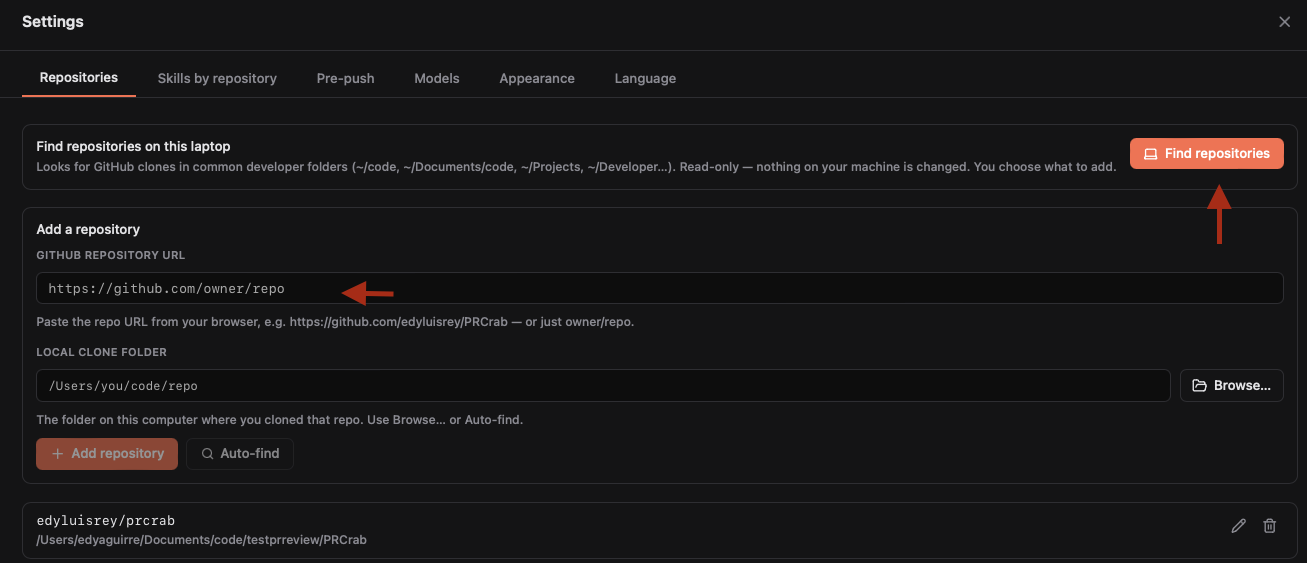
Task: Edit the edyluisrey/prcrab repository entry
Action: (1238, 526)
